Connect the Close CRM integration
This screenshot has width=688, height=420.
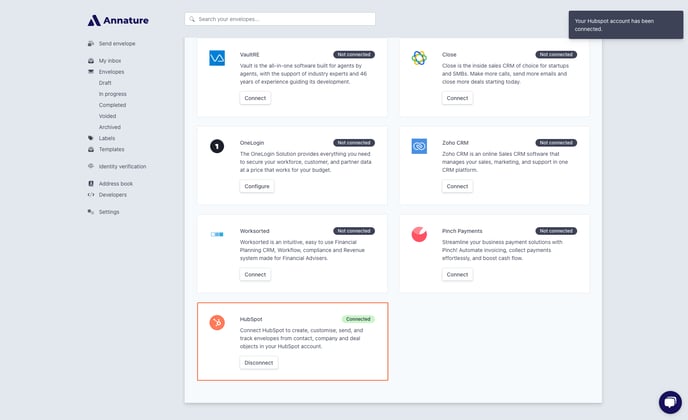click(x=457, y=98)
